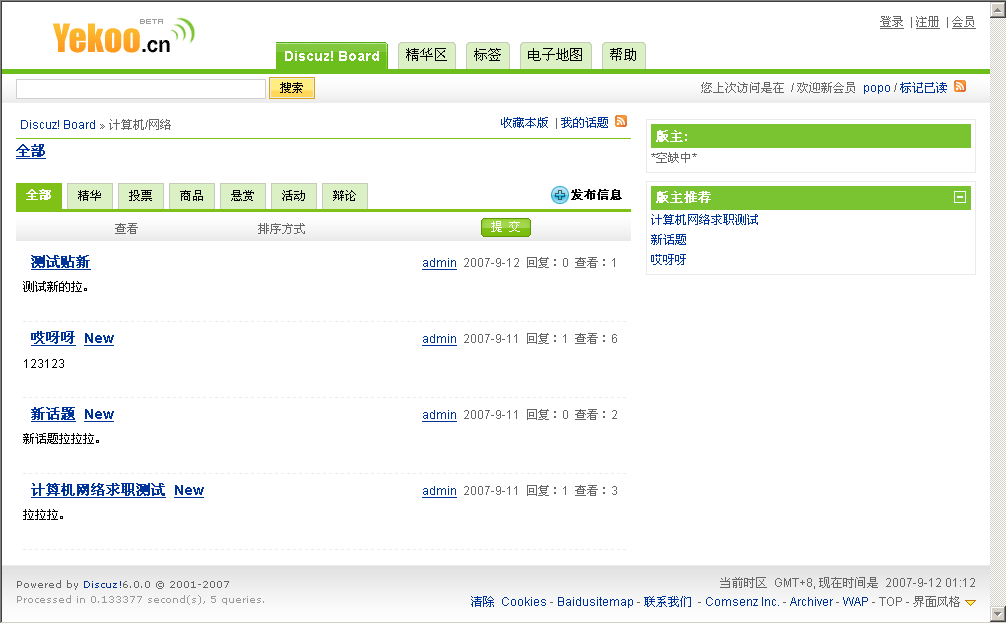Click New link beside 新话题
Viewport: 1006px width, 623px height.
[x=99, y=414]
